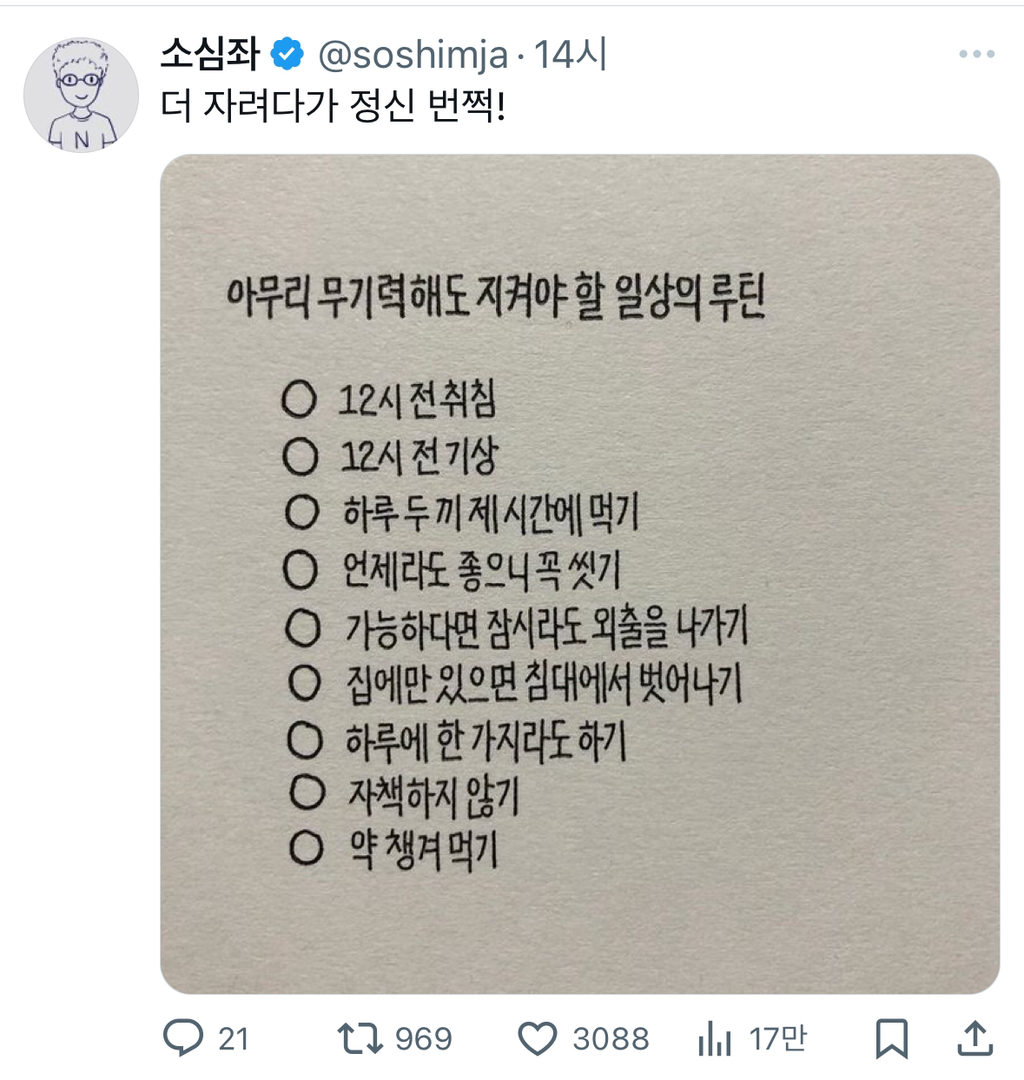1024x1080 pixels.
Task: View post analytics bar chart icon
Action: click(714, 1039)
